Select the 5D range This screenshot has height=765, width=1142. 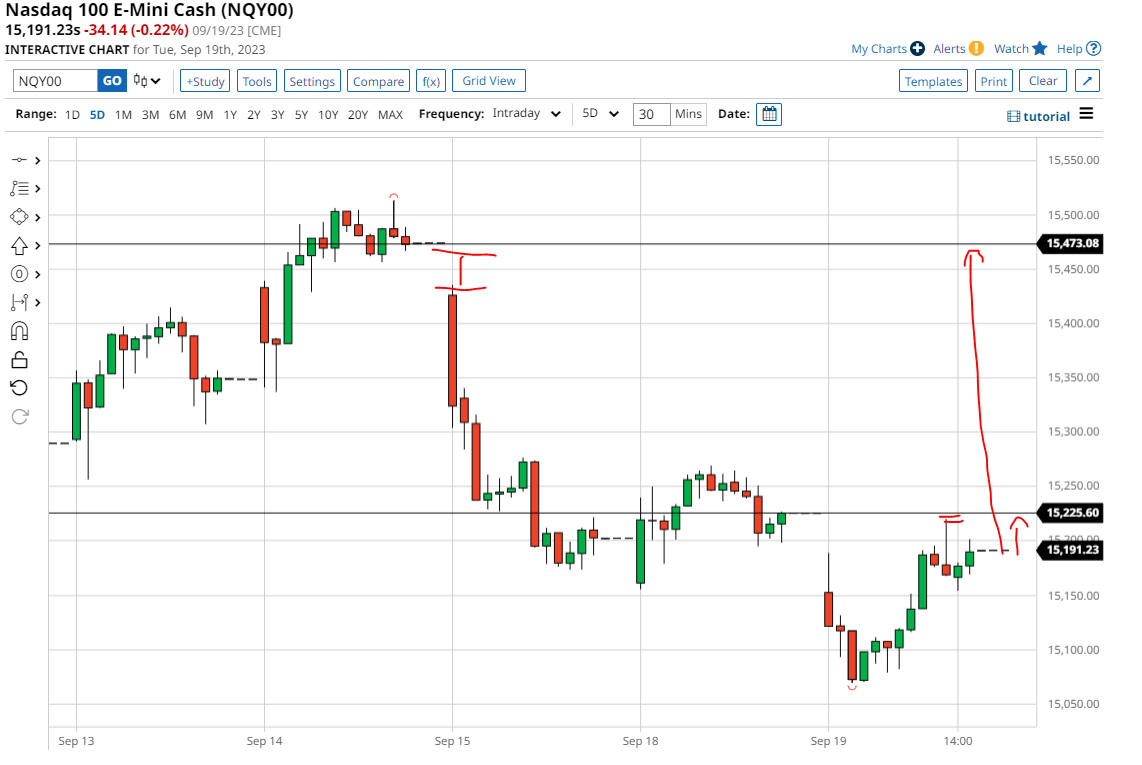click(97, 114)
